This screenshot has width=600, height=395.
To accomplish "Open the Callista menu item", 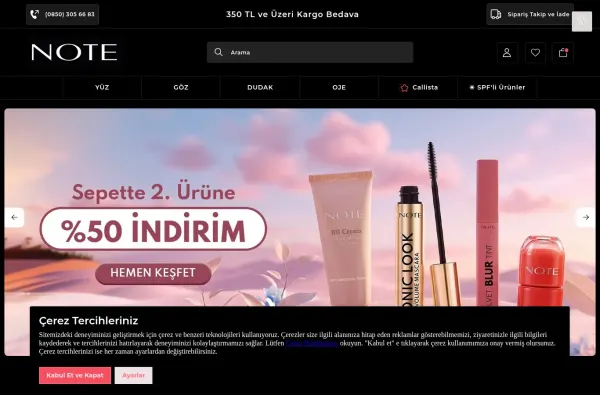I will pos(418,88).
